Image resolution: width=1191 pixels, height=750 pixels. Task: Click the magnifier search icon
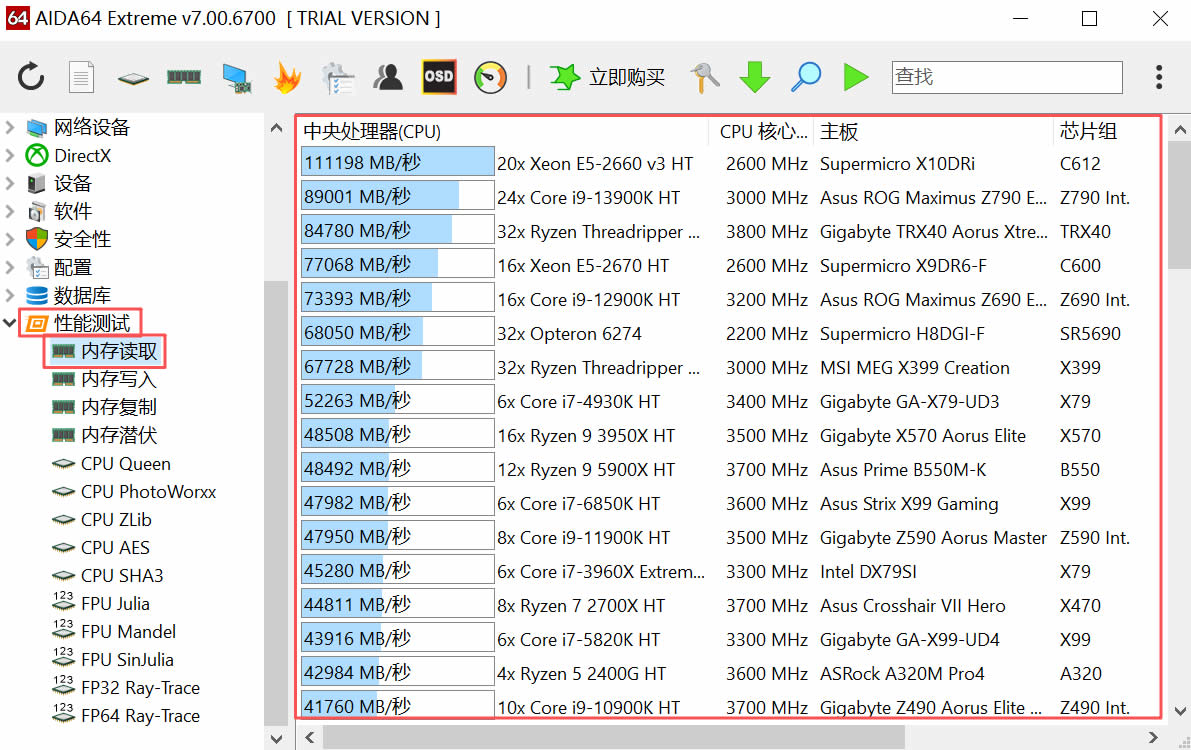805,77
